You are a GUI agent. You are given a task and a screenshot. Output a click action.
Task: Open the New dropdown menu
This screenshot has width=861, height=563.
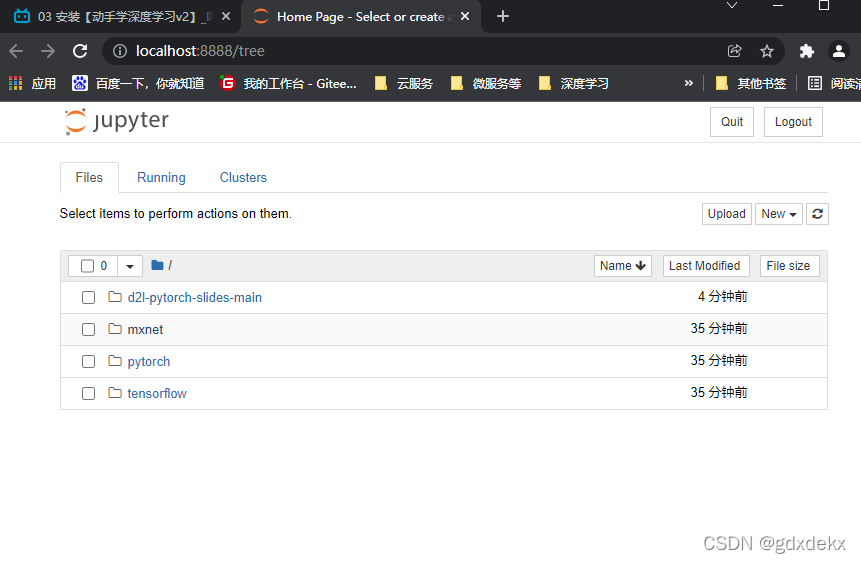779,214
